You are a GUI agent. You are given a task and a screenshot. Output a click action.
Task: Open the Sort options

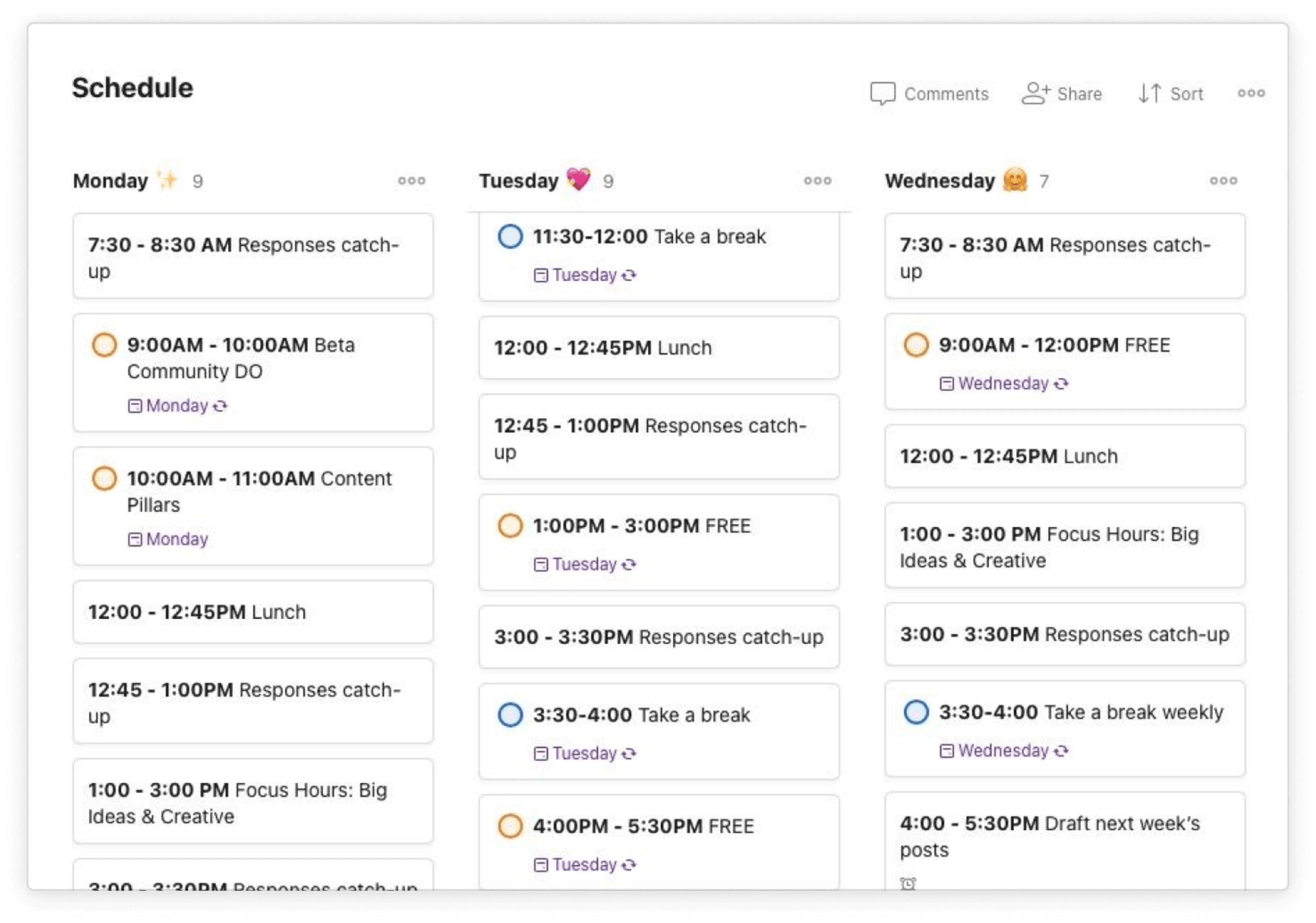coord(1170,93)
